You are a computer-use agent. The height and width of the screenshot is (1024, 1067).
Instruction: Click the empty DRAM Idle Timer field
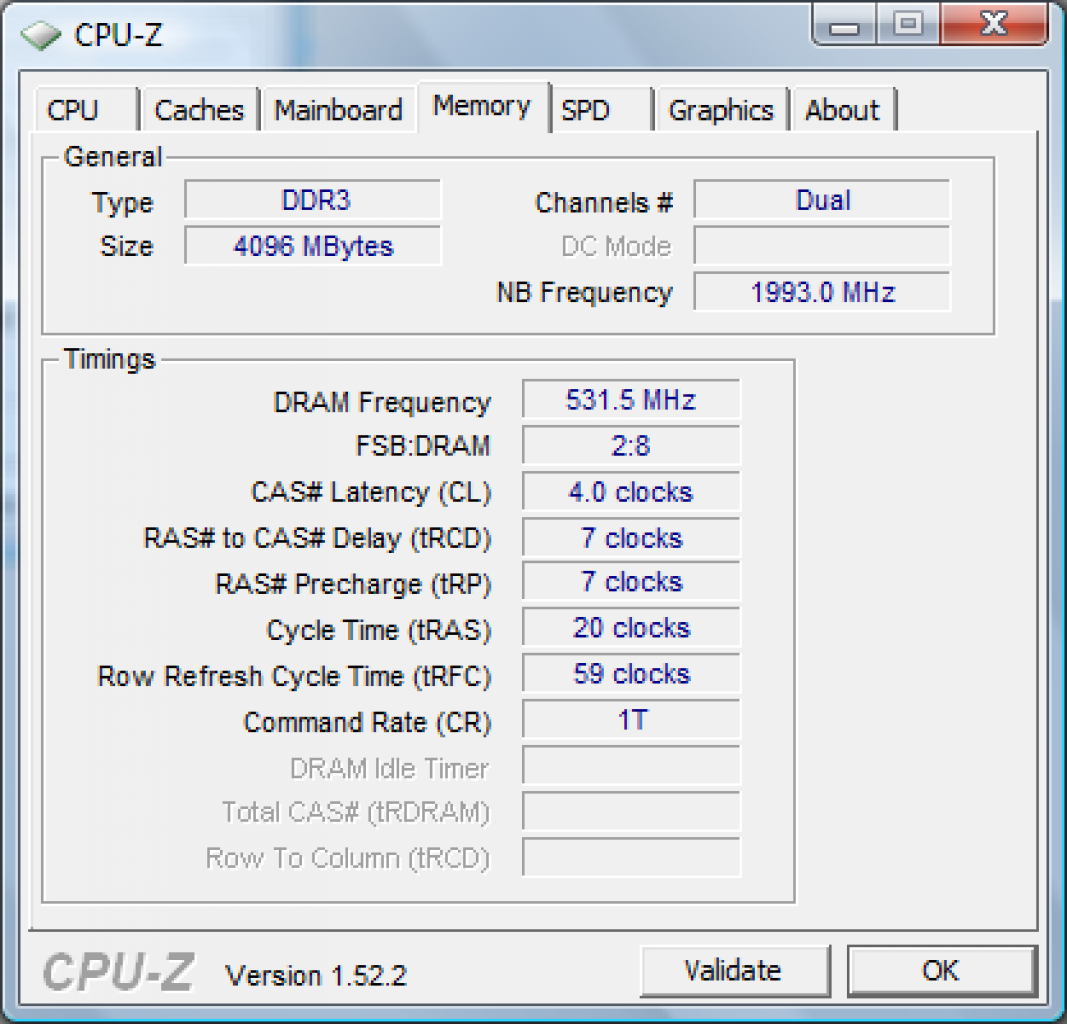[631, 766]
